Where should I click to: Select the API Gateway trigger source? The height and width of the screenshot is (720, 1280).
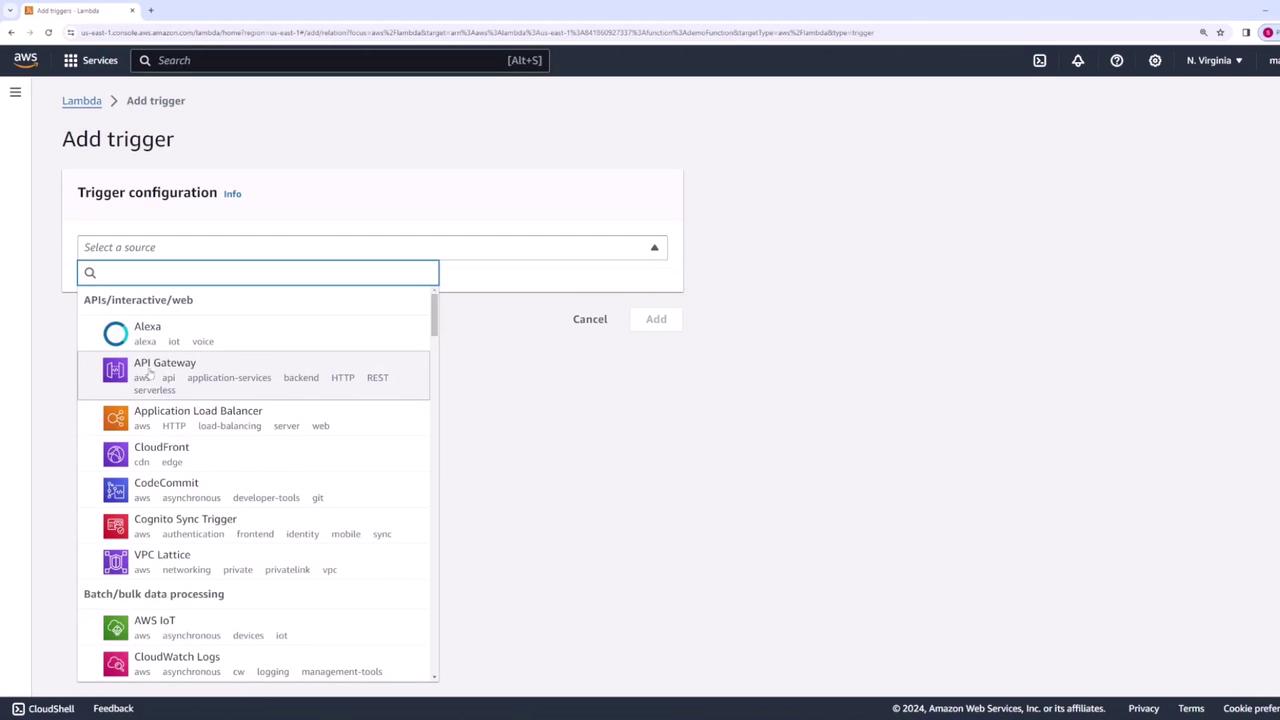[x=254, y=375]
